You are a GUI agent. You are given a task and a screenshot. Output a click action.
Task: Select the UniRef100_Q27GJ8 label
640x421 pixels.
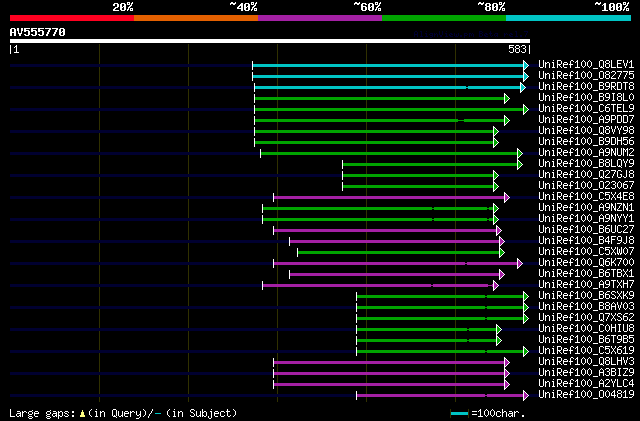click(586, 174)
